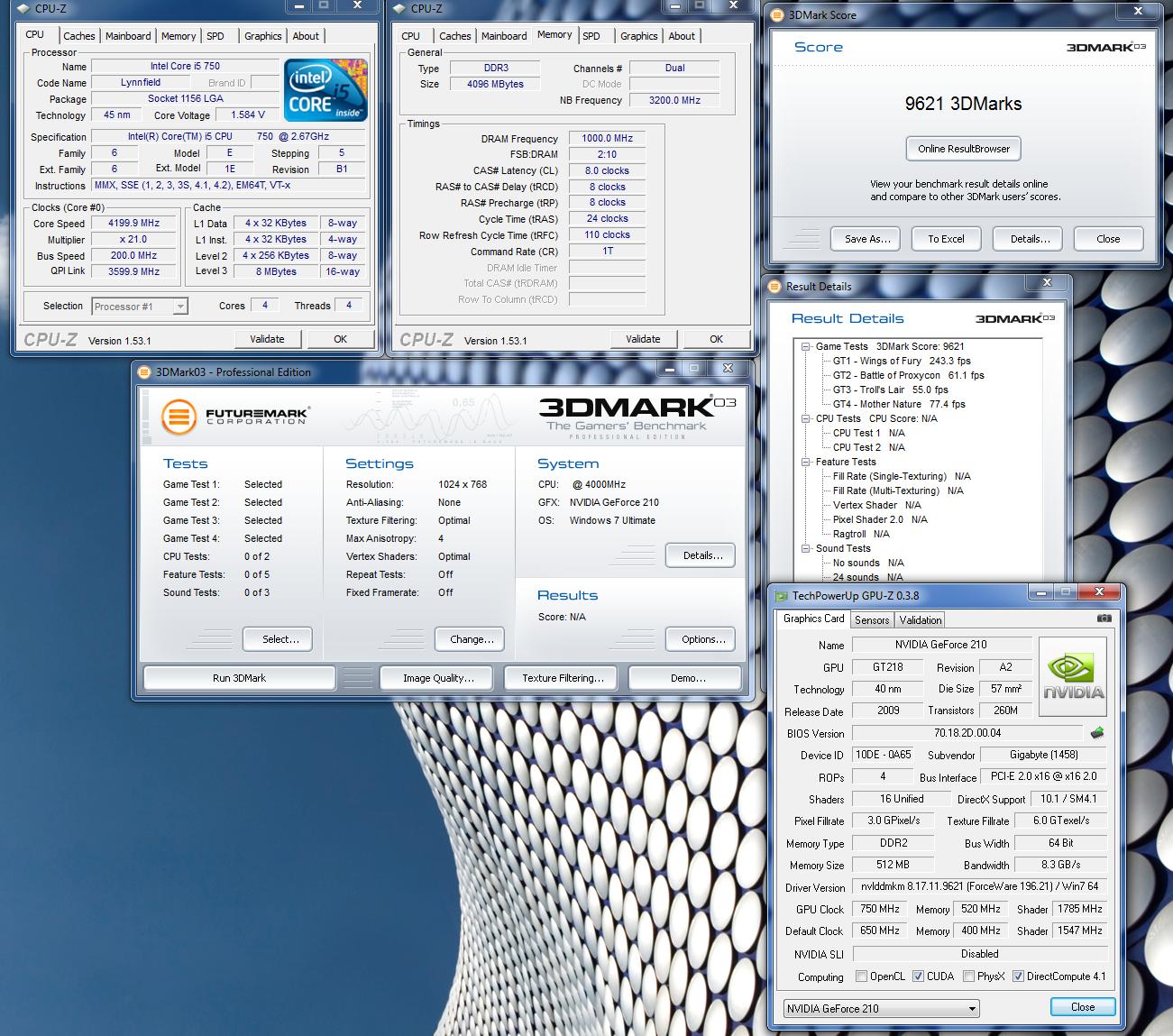Click the 3DMARK03 logo in Score window
The image size is (1173, 1036).
point(1105,46)
